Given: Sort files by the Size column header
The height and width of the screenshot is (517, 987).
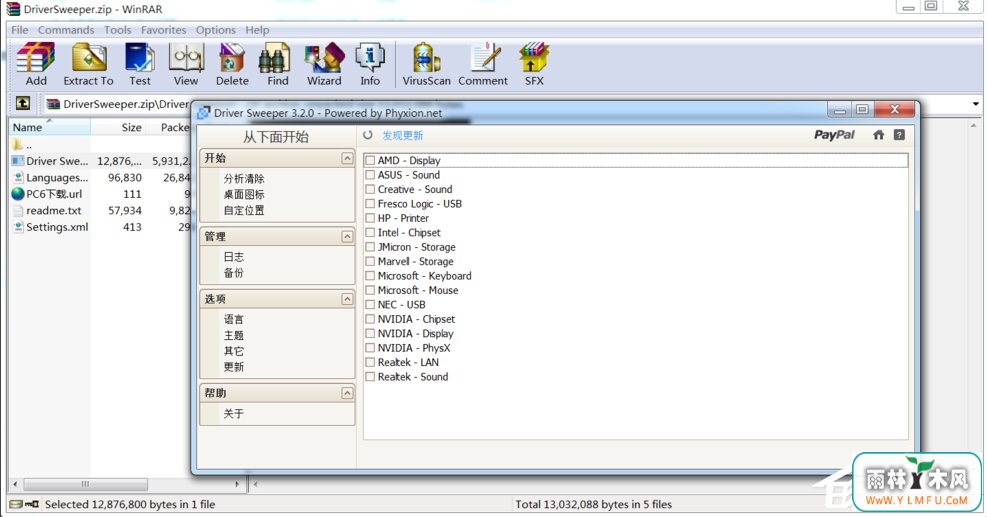Looking at the screenshot, I should [118, 127].
